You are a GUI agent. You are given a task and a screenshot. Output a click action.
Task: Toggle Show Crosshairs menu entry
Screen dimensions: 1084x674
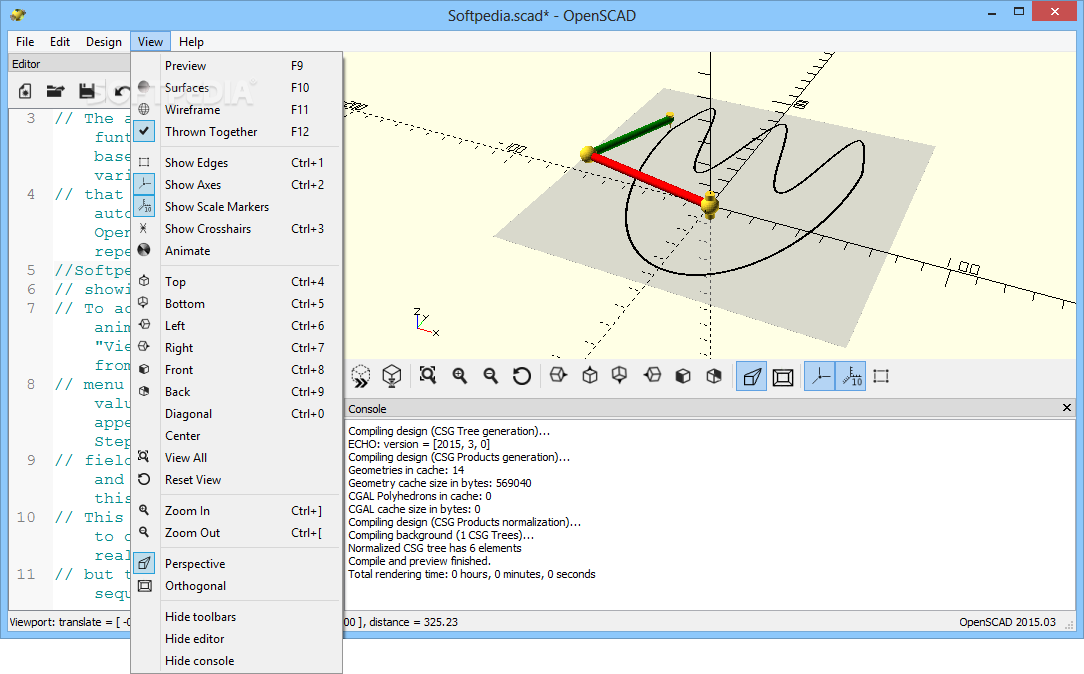(236, 229)
